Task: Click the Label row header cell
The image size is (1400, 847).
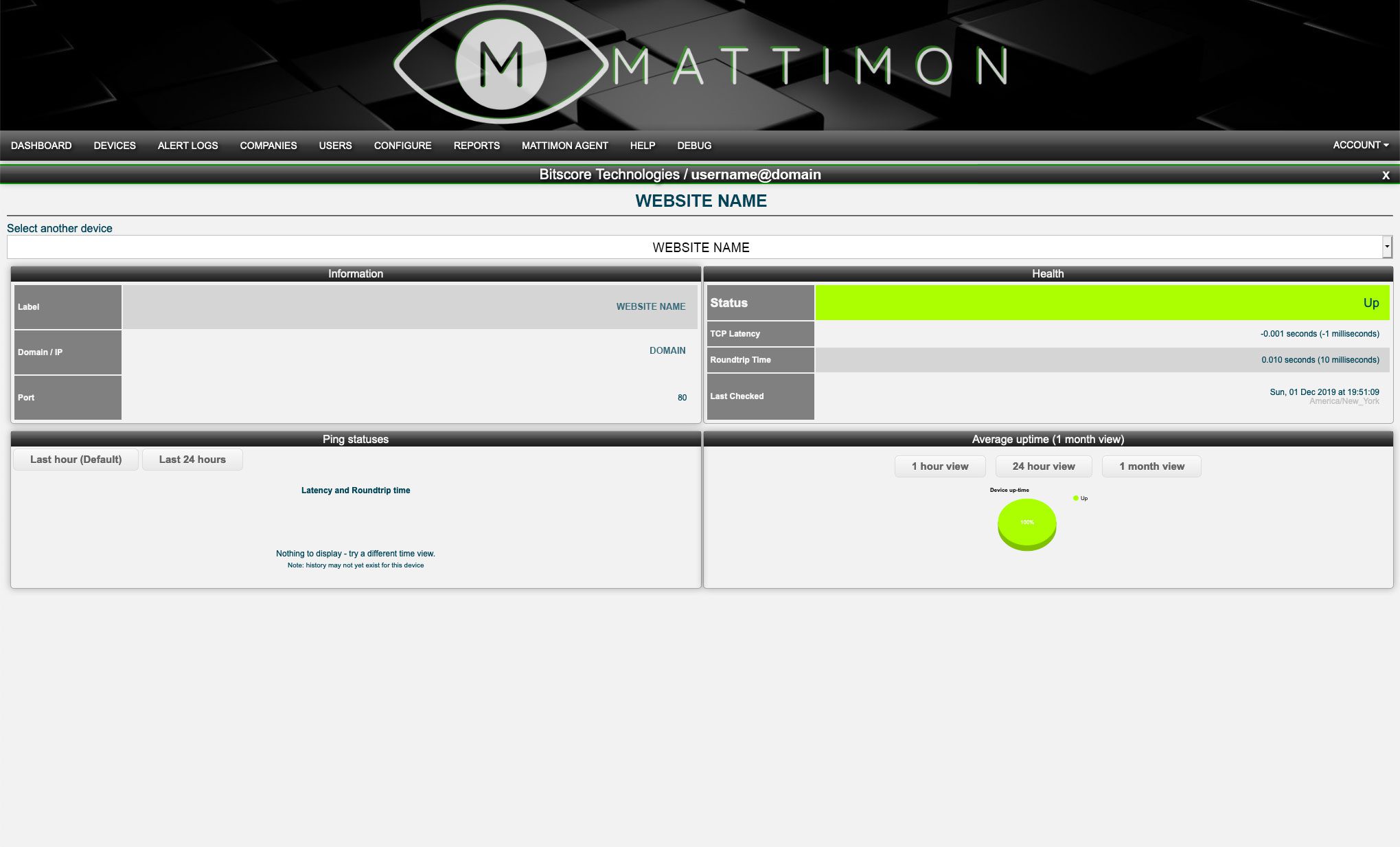Action: coord(67,307)
